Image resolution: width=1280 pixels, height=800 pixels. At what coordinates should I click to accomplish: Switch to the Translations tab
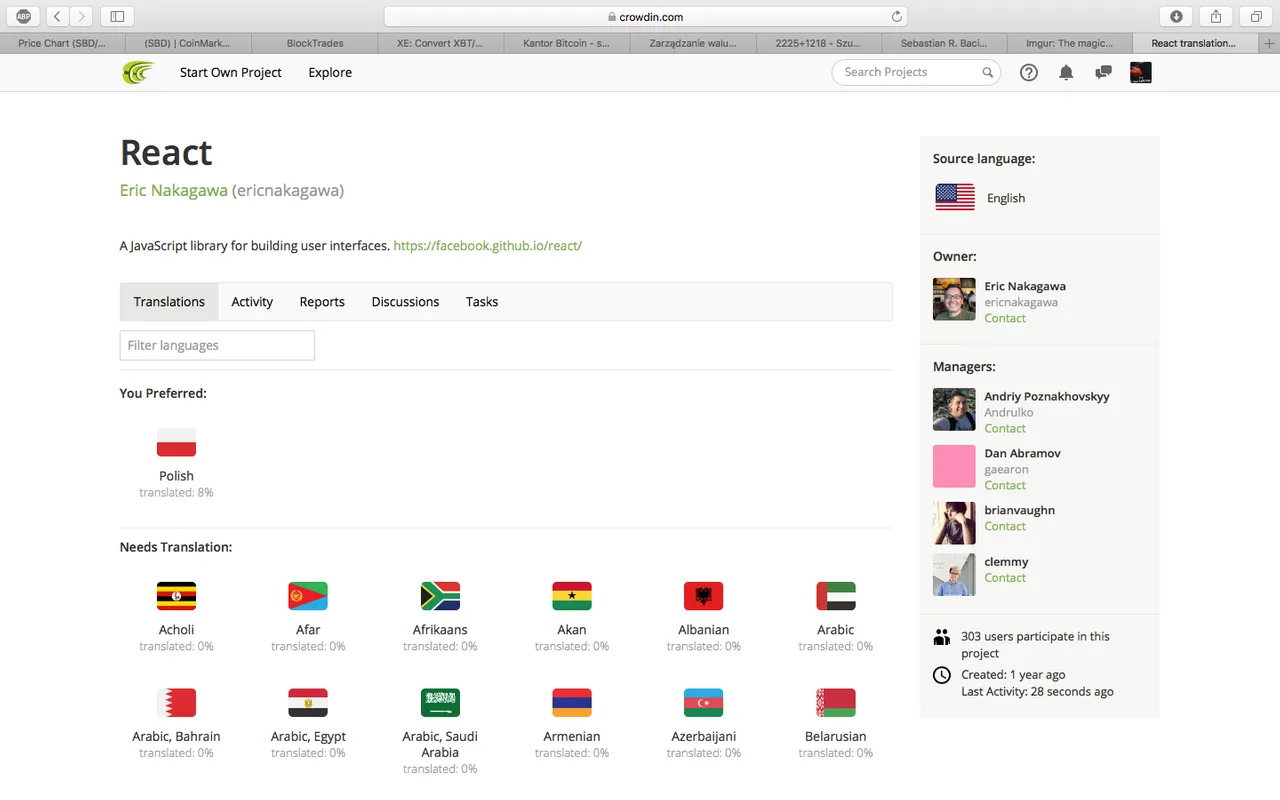[x=169, y=301]
